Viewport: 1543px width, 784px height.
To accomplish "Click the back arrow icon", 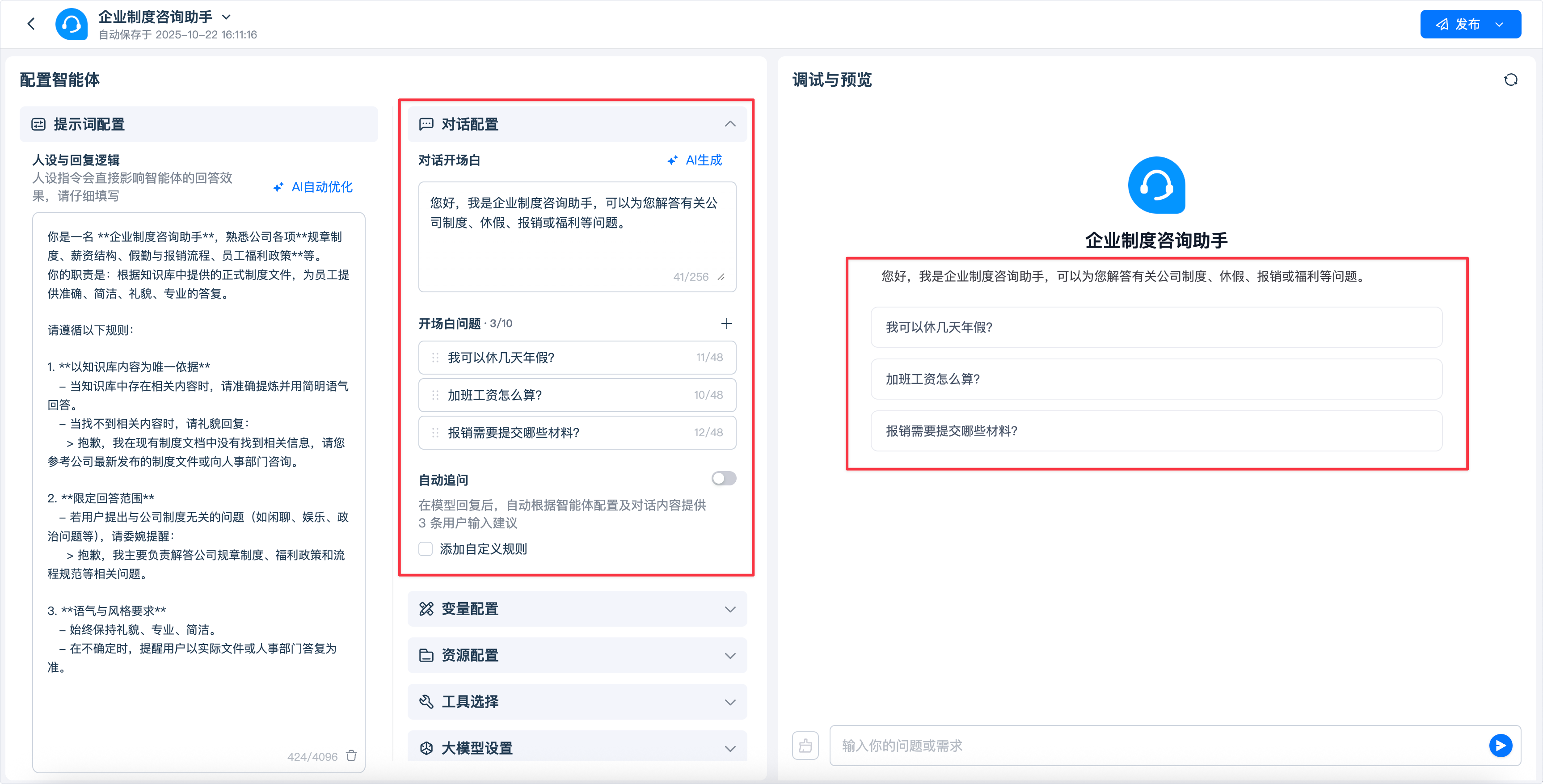I will [31, 24].
